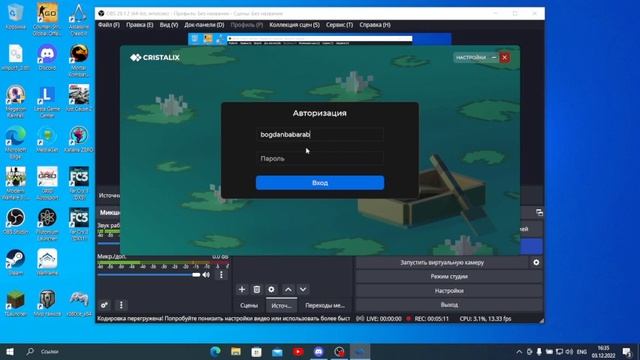Open the Правка (E) menu

point(140,25)
